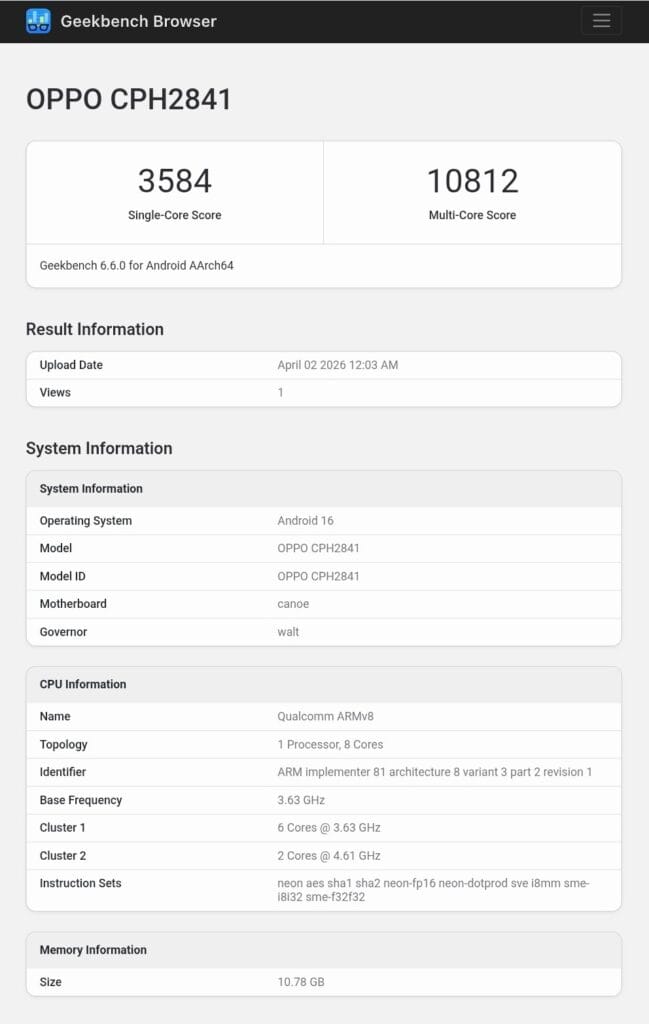Click the Motherboard value canoe
This screenshot has width=649, height=1024.
pyautogui.click(x=293, y=604)
